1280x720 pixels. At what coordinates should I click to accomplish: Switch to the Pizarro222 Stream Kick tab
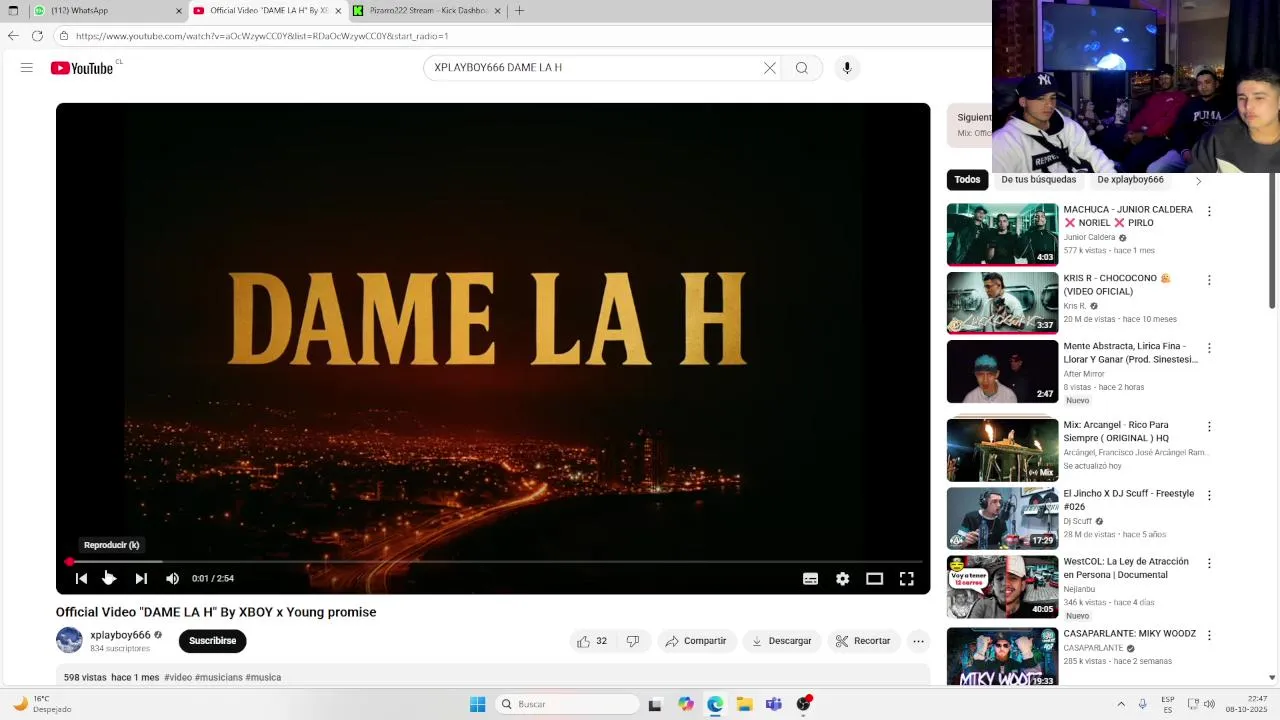[427, 11]
